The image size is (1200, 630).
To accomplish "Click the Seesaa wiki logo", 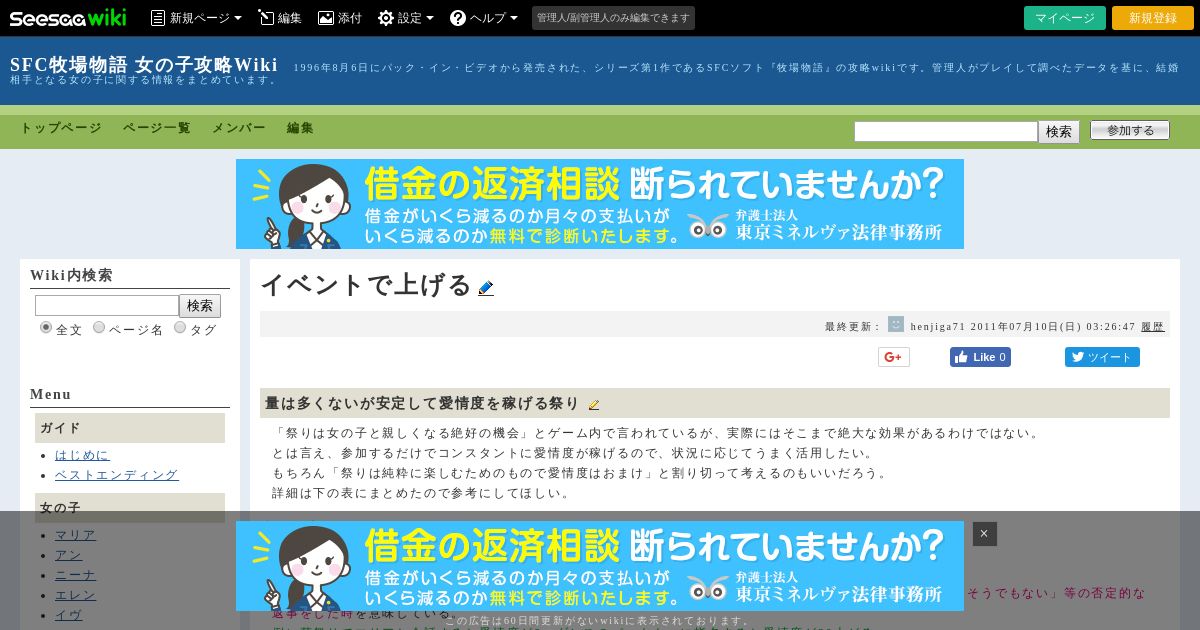I will coord(69,18).
